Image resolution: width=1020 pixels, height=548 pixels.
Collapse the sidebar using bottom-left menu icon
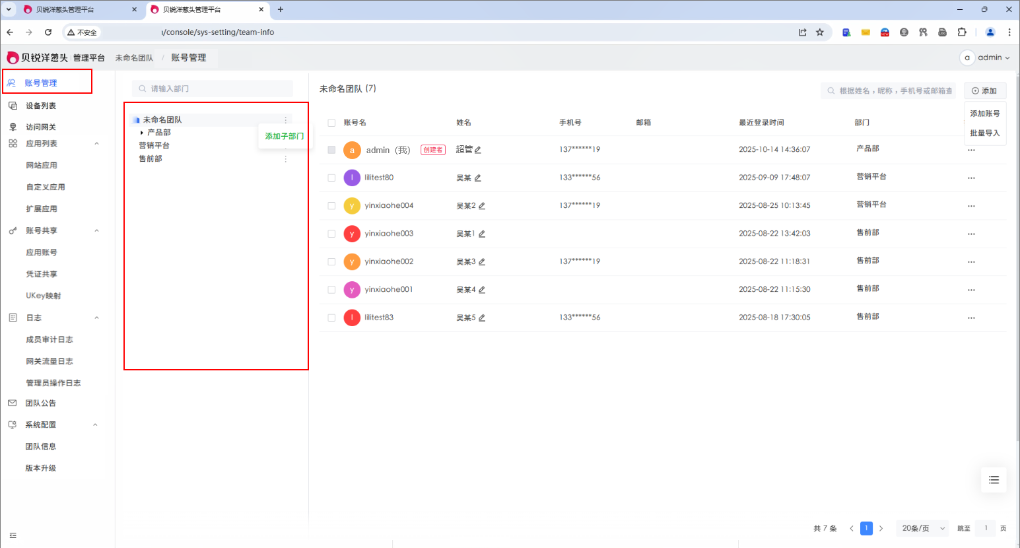click(13, 535)
